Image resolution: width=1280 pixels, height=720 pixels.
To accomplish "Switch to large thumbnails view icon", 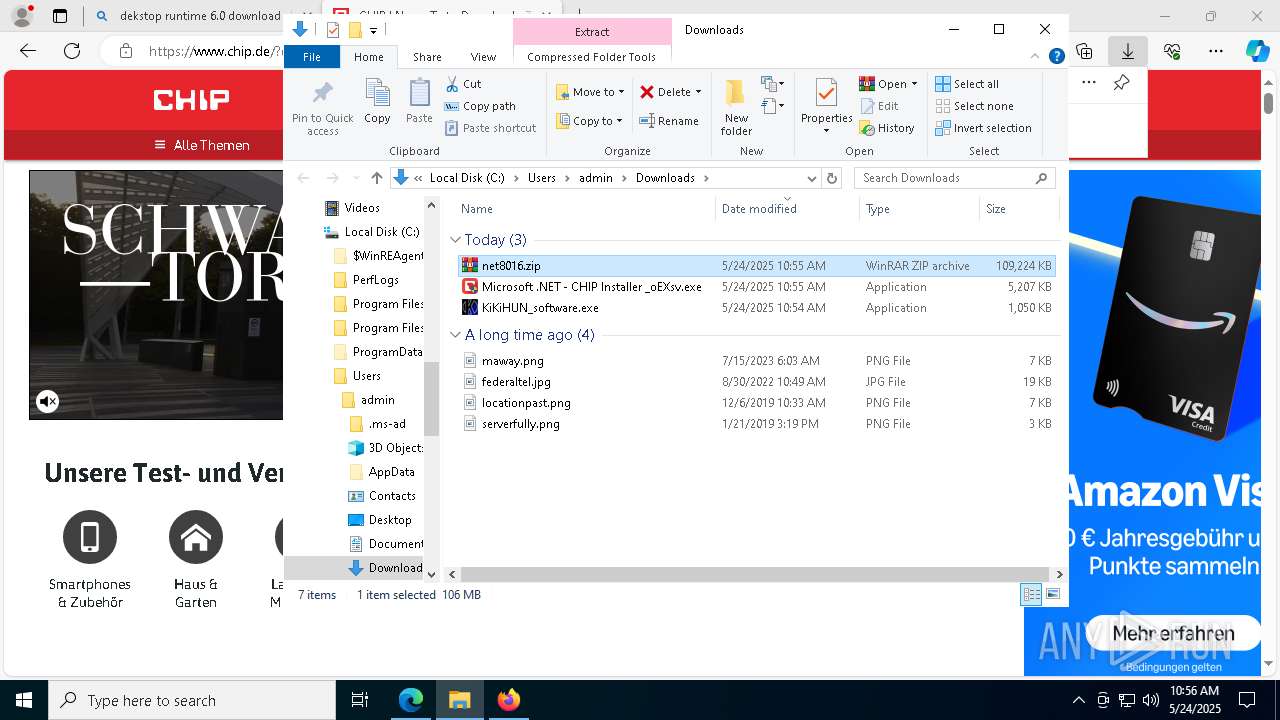I will coord(1052,595).
